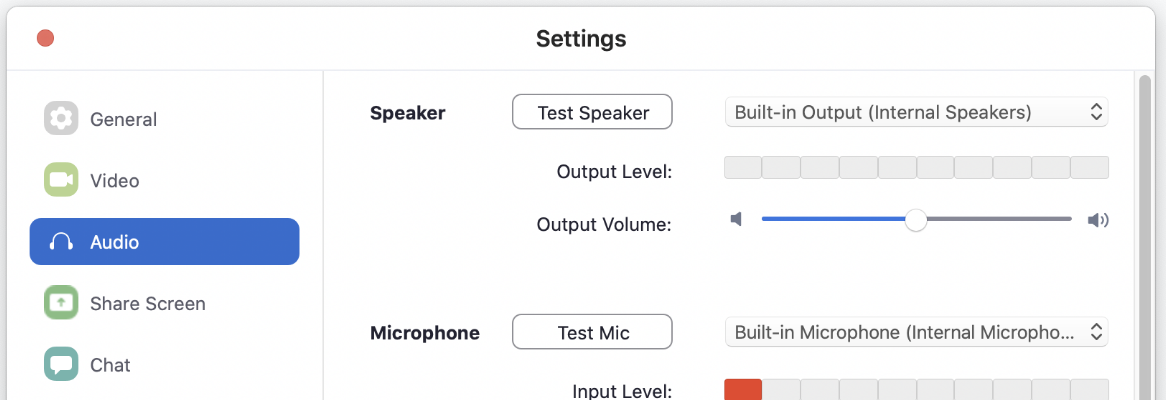The width and height of the screenshot is (1166, 400).
Task: Click the Share Screen green icon
Action: pos(61,303)
